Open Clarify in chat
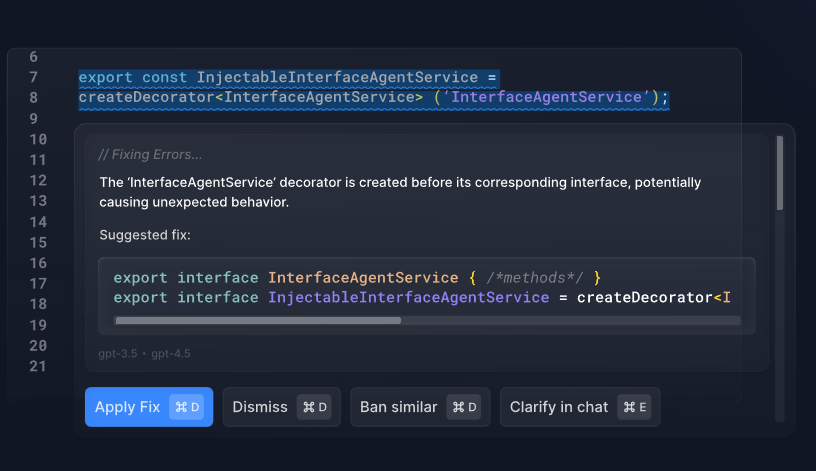Image resolution: width=816 pixels, height=471 pixels. click(580, 407)
